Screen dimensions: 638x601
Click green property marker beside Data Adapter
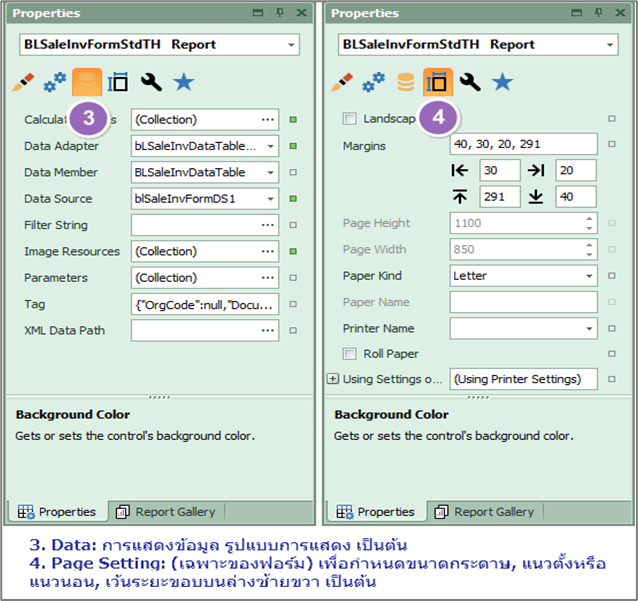[293, 146]
